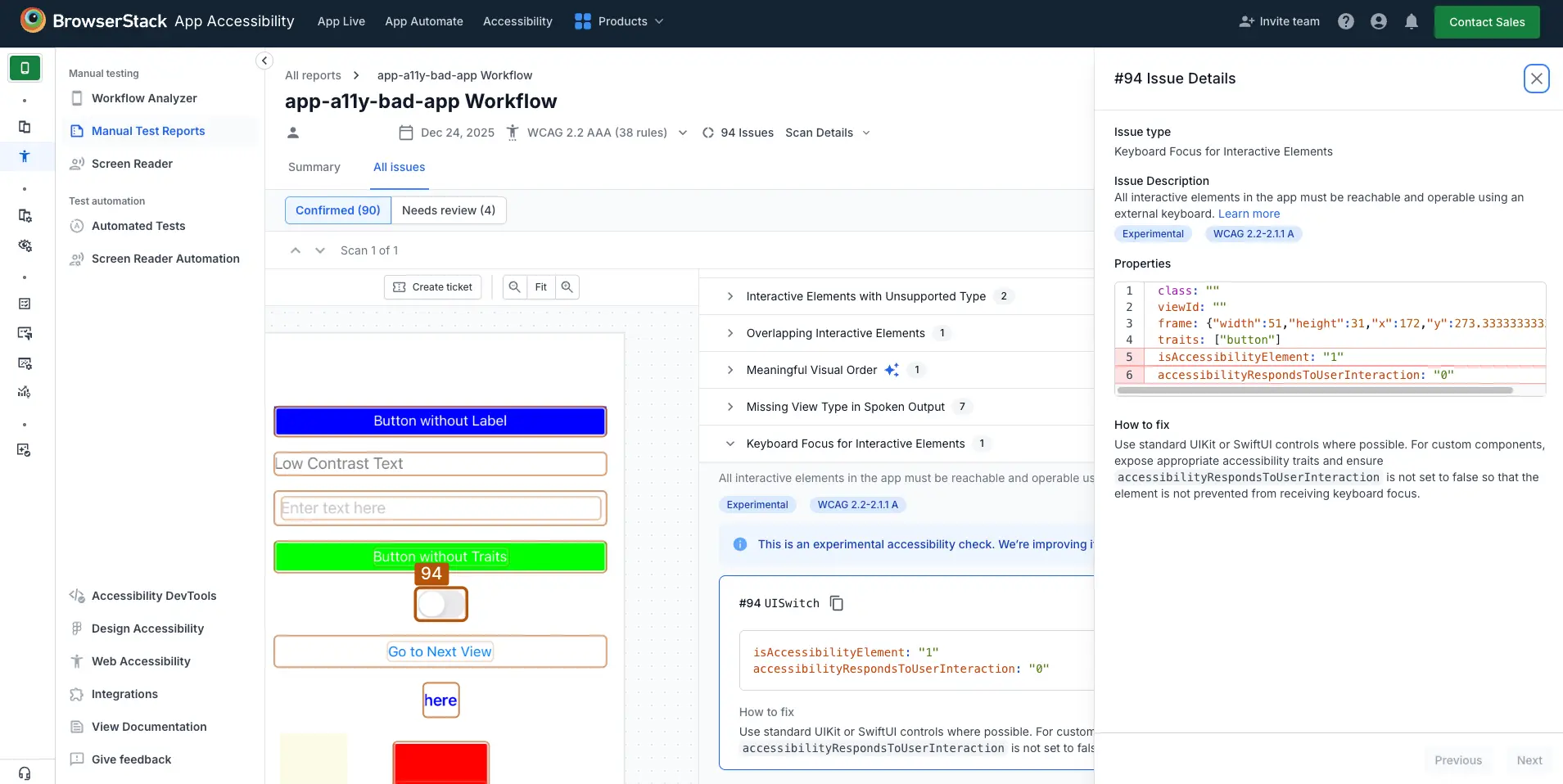The height and width of the screenshot is (784, 1563).
Task: Click the zoom out magnifier icon
Action: click(514, 287)
